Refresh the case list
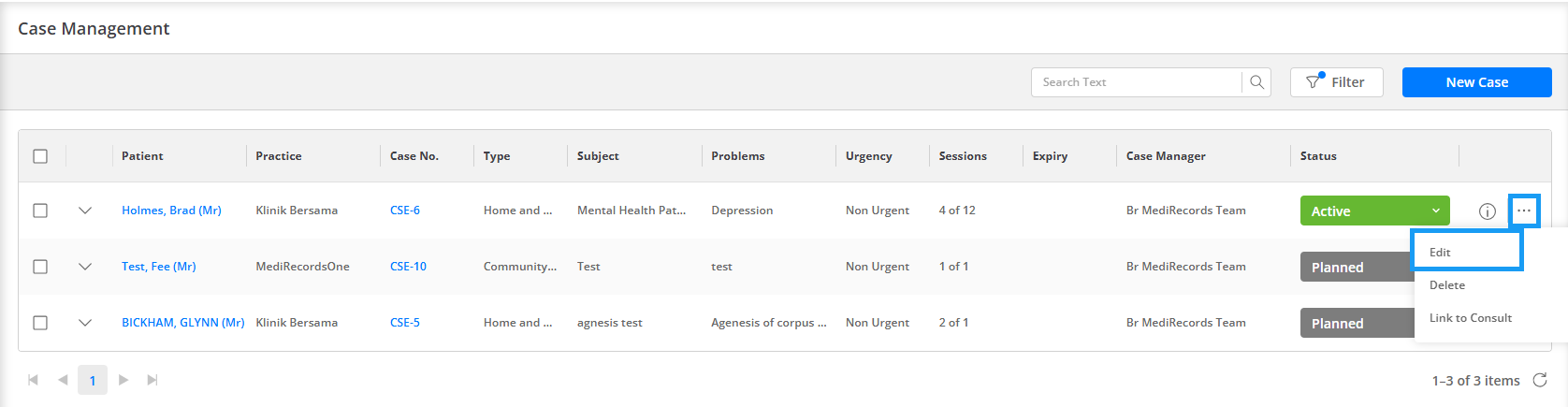The image size is (1568, 407). coord(1540,380)
